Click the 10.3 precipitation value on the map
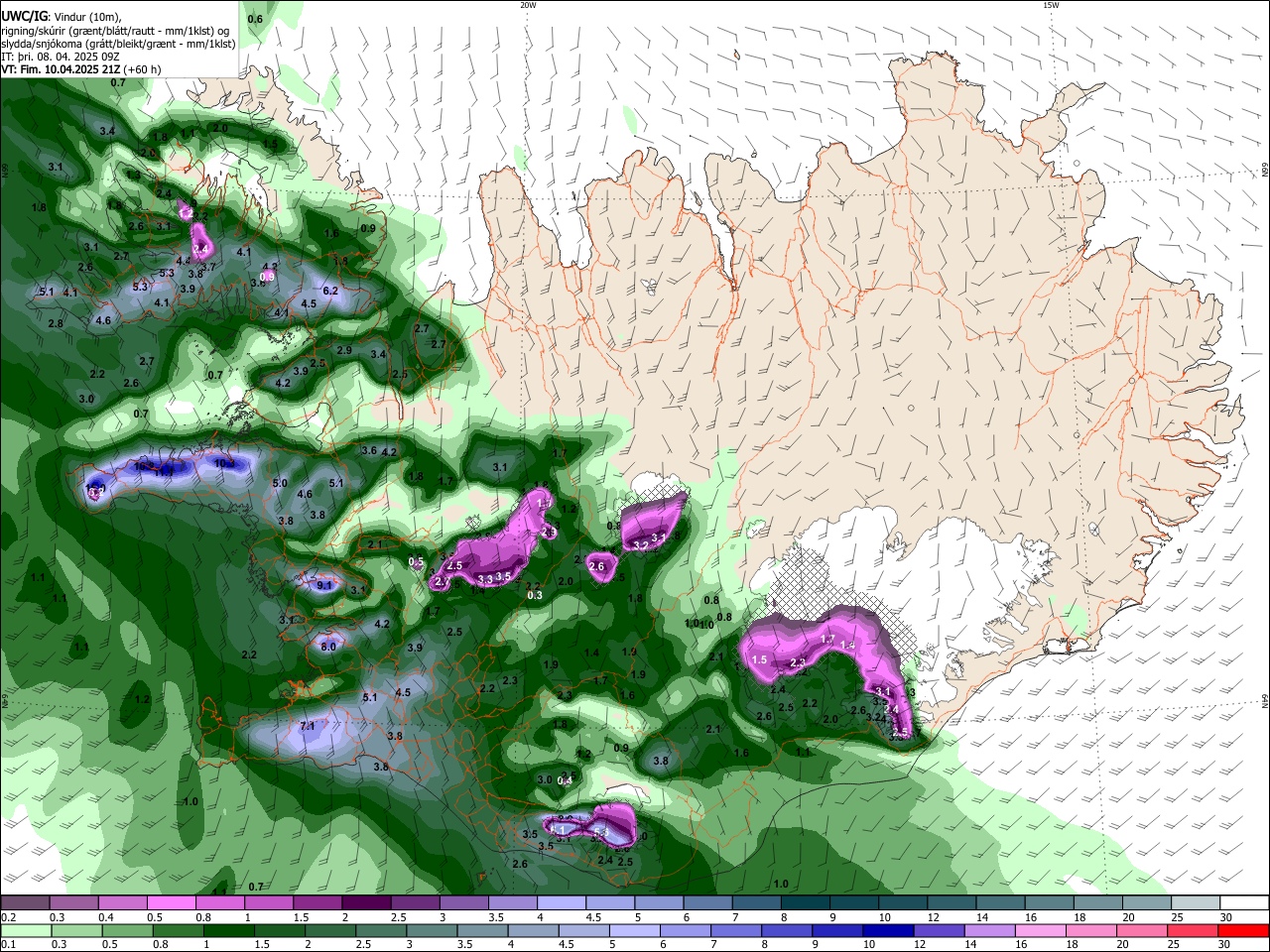Image resolution: width=1270 pixels, height=952 pixels. click(225, 463)
